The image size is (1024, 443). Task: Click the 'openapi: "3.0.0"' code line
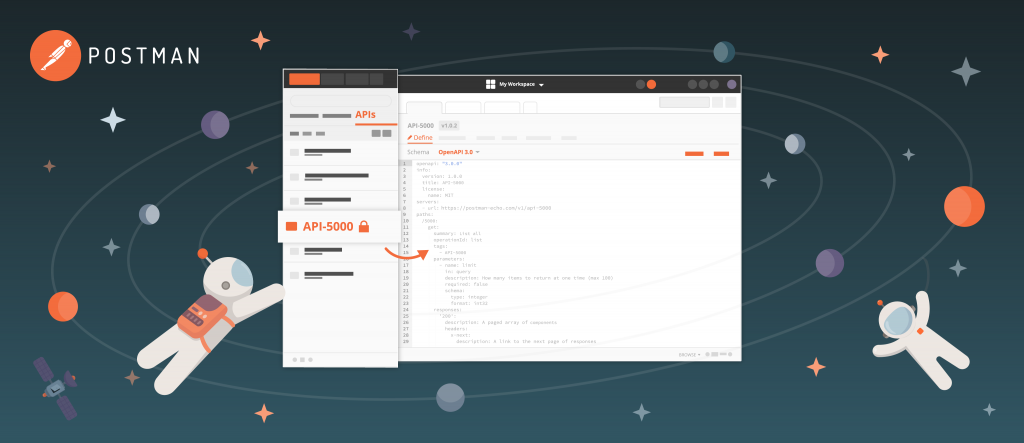(440, 164)
